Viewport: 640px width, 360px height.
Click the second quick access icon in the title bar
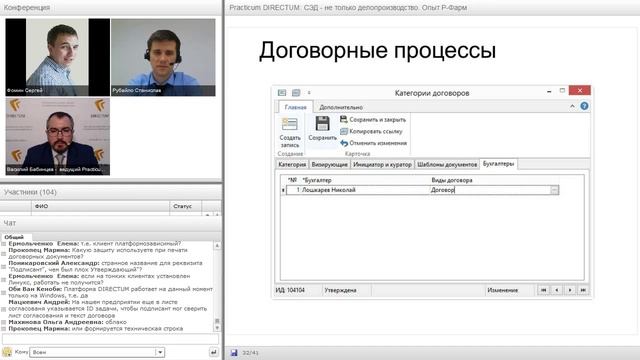296,93
